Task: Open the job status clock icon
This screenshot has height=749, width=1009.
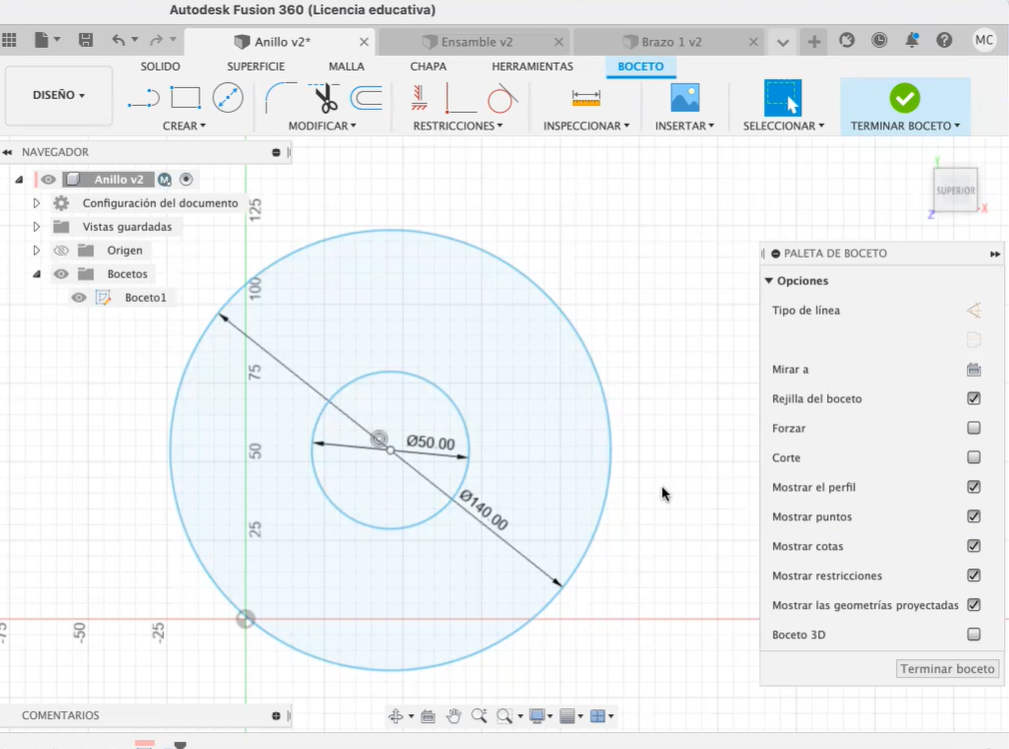Action: point(879,41)
